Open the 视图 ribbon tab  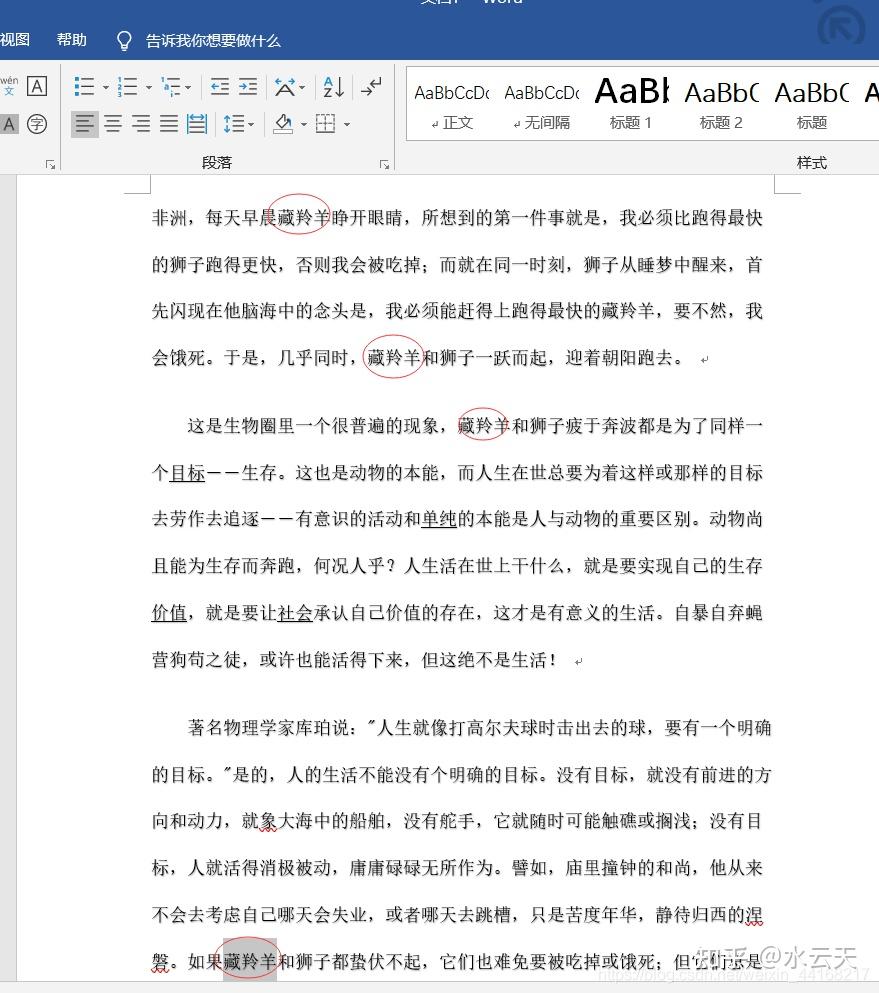(x=15, y=40)
